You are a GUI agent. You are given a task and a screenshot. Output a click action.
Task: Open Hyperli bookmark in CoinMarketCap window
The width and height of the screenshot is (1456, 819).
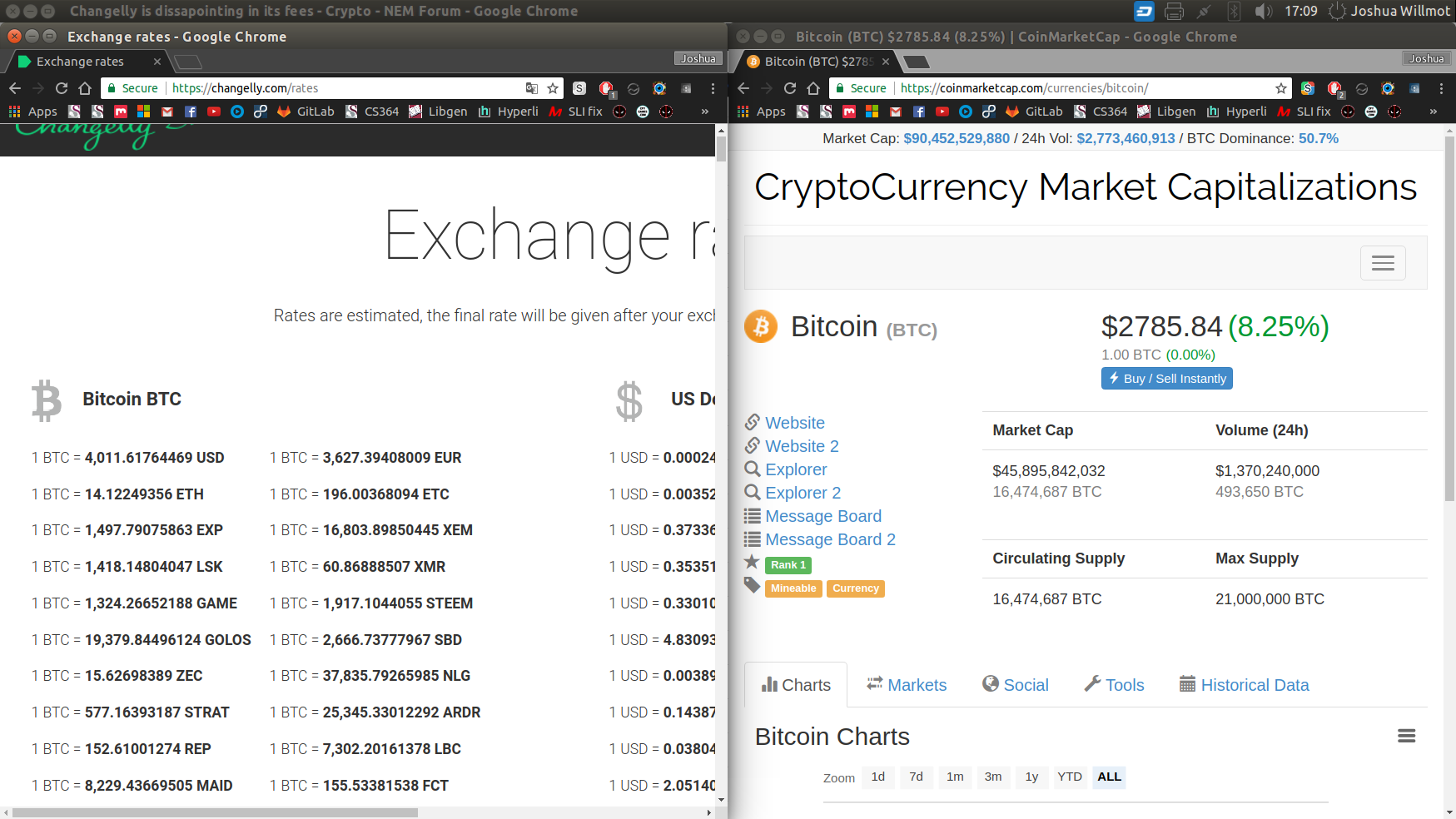point(1236,112)
